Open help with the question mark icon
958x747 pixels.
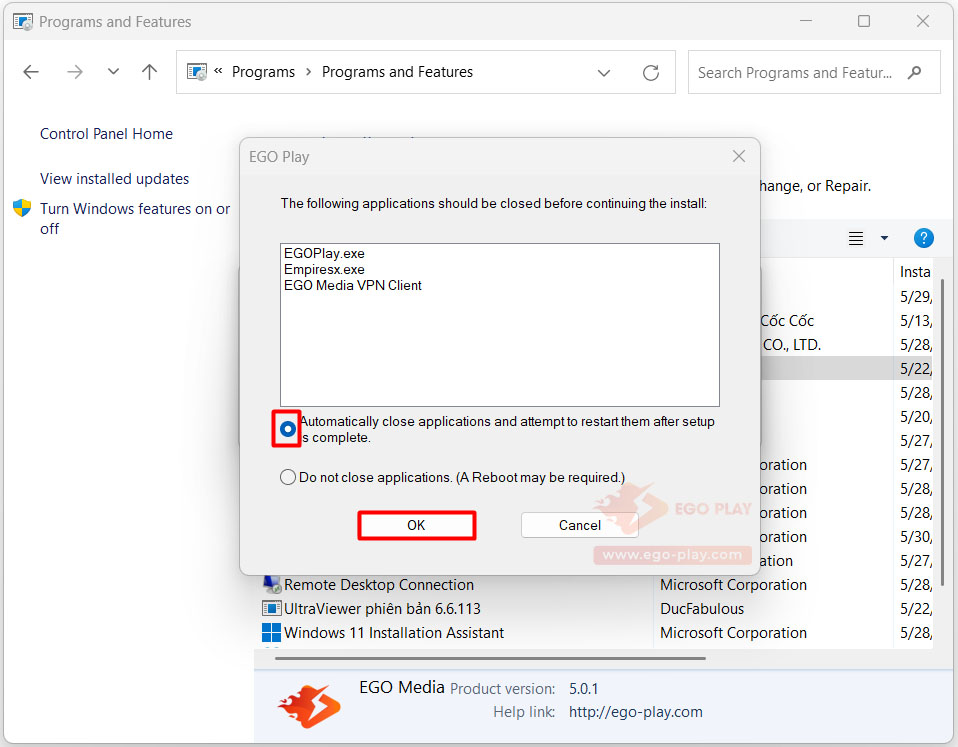(923, 238)
